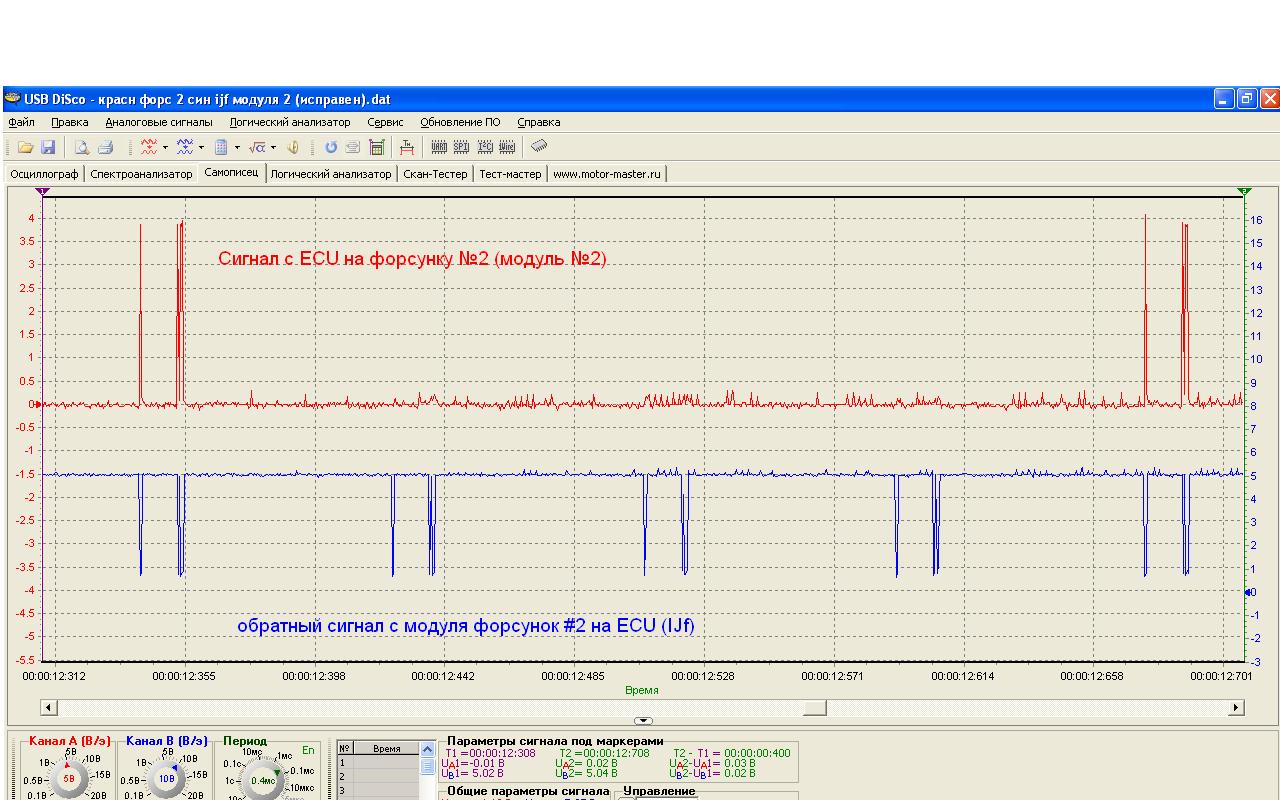Click the open file folder icon
Image resolution: width=1280 pixels, height=800 pixels.
pyautogui.click(x=25, y=147)
